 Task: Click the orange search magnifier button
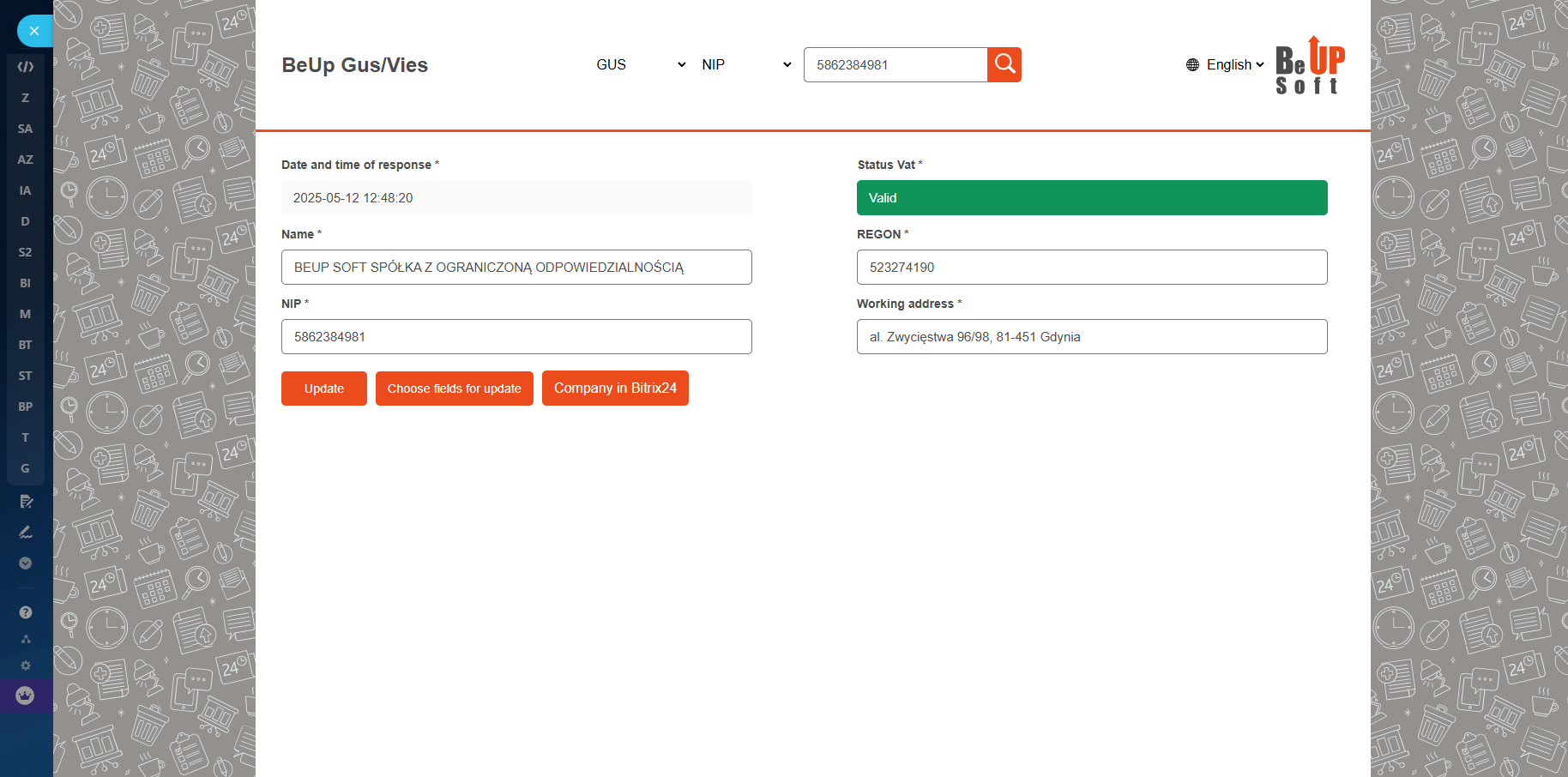1004,64
